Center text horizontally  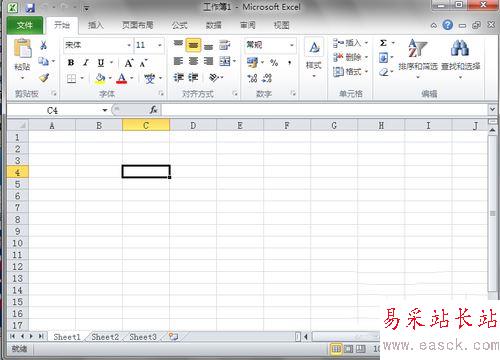[193, 61]
